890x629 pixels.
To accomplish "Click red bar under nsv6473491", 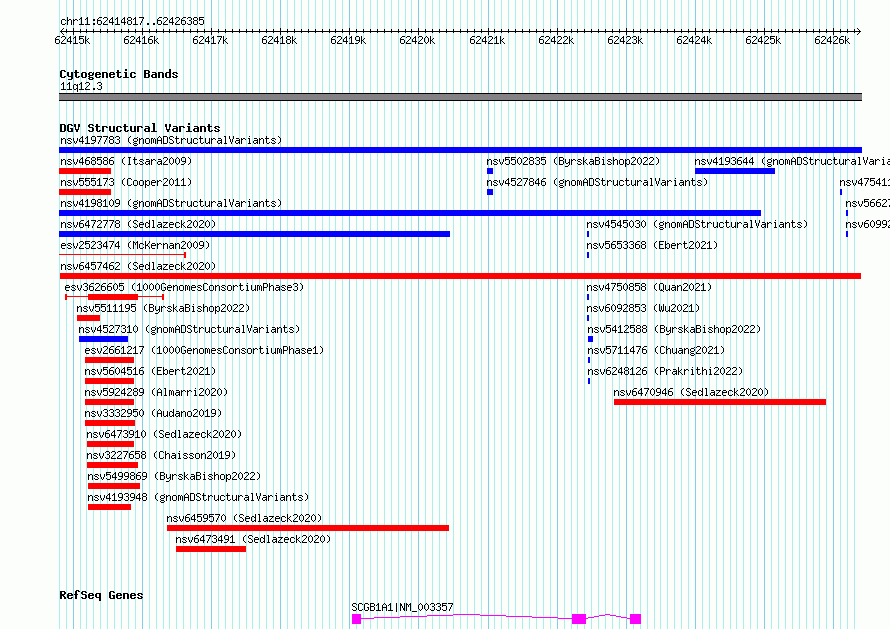I will tap(211, 550).
